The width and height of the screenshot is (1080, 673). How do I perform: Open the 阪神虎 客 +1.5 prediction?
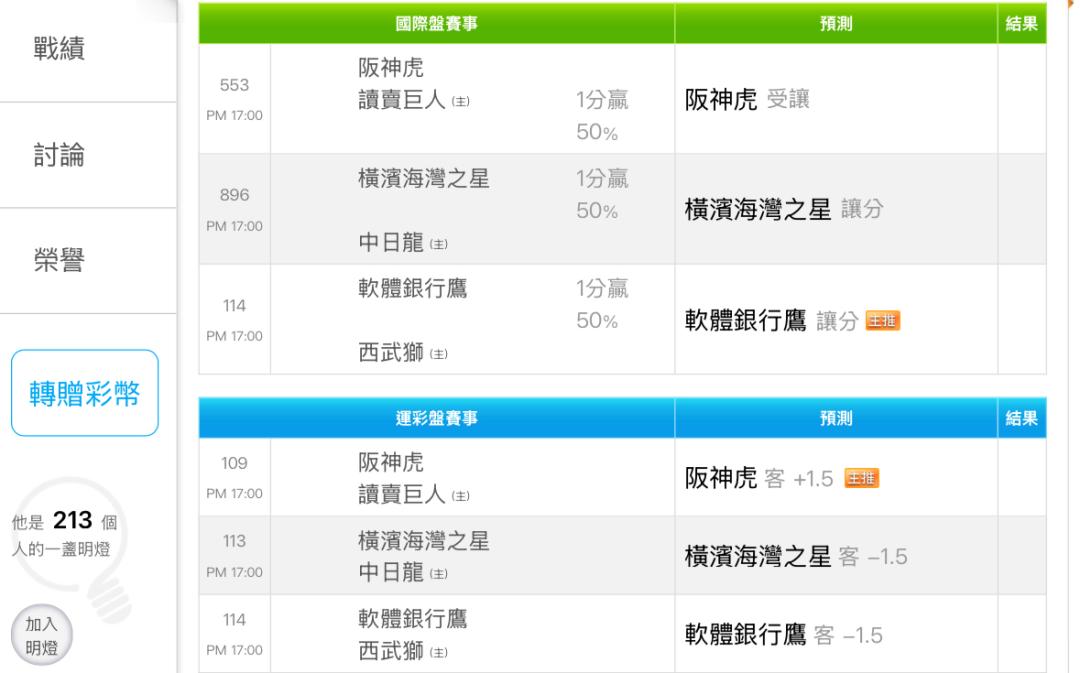(x=759, y=478)
